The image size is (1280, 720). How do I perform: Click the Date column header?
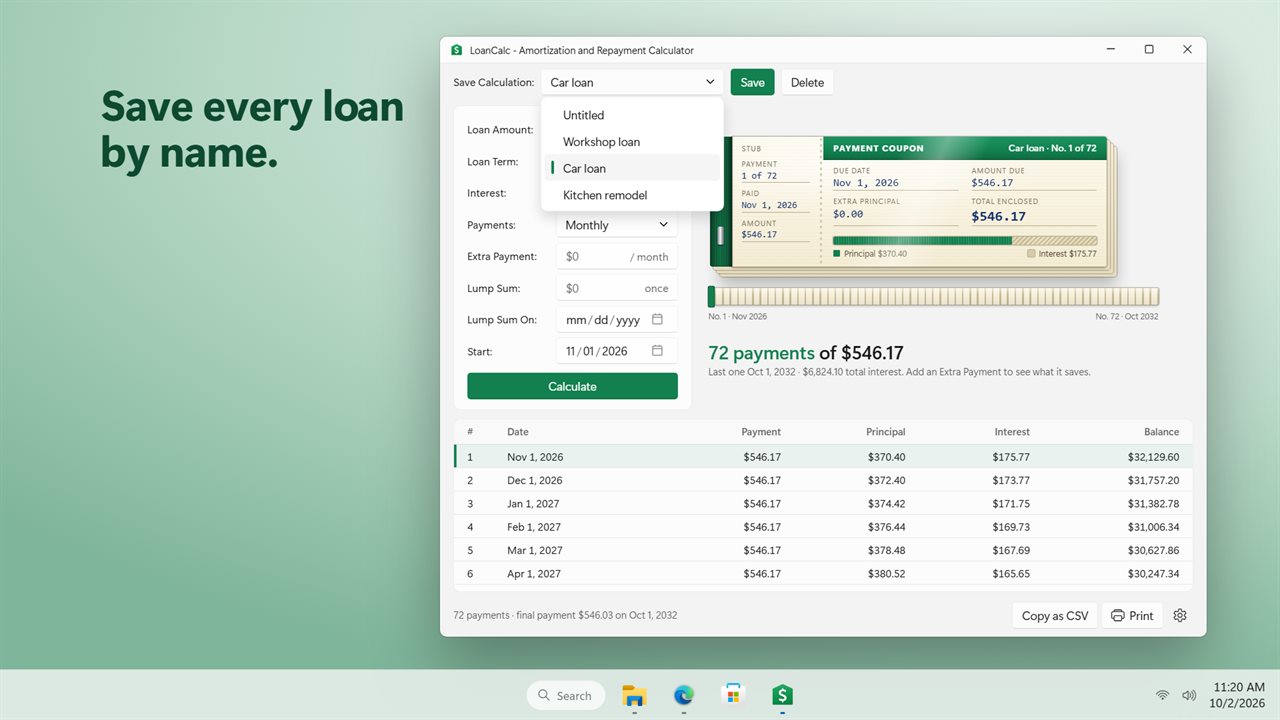point(518,432)
